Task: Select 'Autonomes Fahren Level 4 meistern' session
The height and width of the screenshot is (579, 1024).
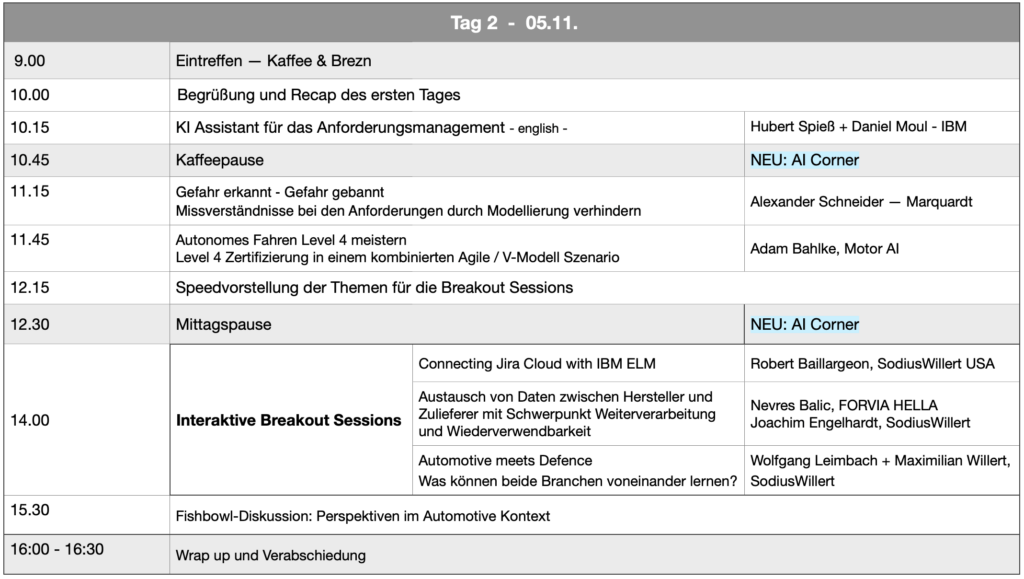Action: 290,240
